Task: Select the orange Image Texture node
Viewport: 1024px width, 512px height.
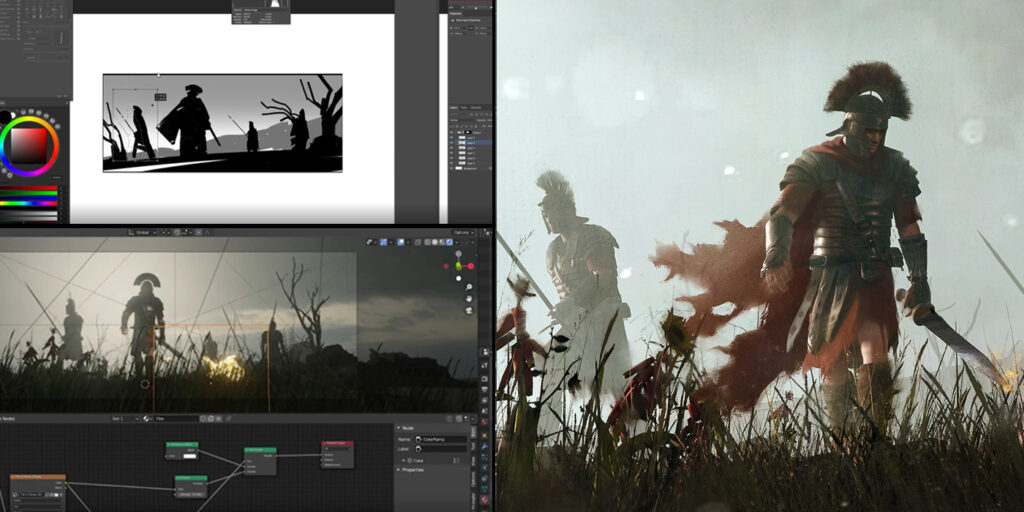Action: point(37,493)
